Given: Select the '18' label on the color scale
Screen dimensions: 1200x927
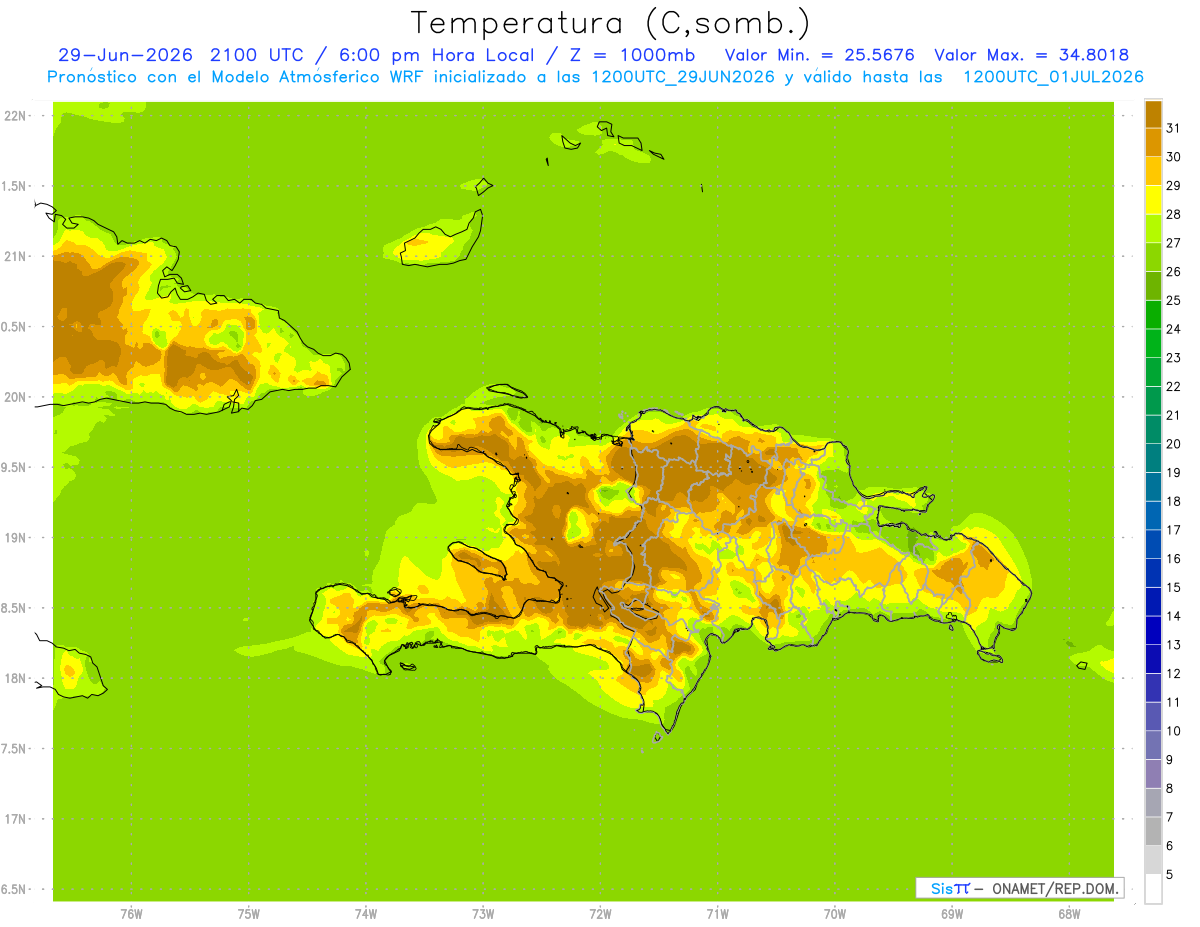Looking at the screenshot, I should tap(1173, 501).
